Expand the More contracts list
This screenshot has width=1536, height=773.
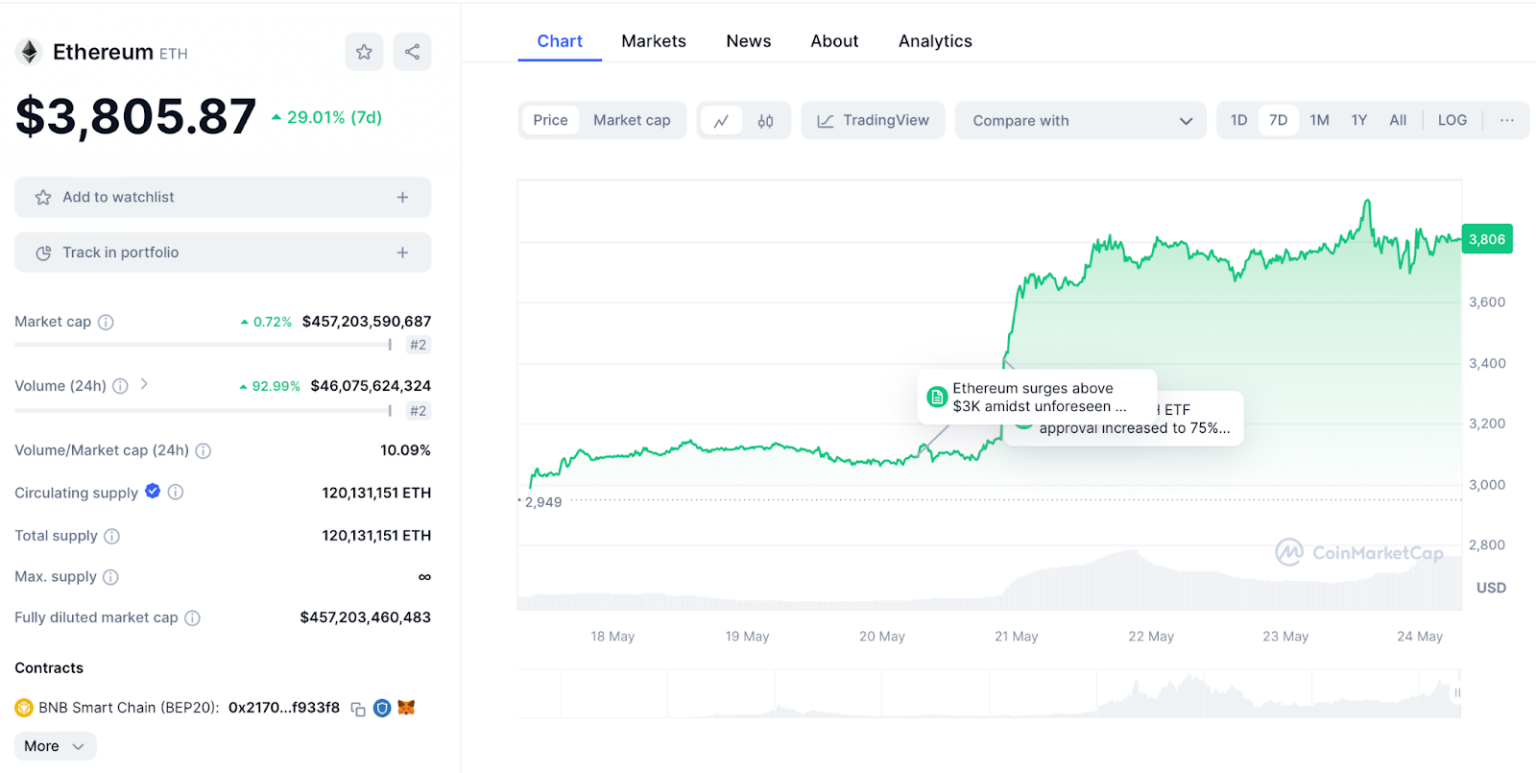[x=54, y=746]
